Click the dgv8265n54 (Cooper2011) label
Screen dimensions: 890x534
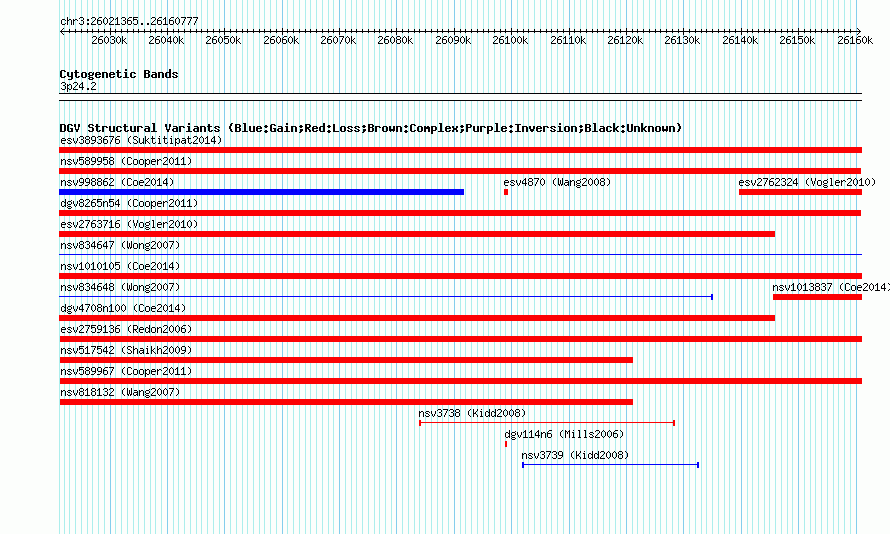[x=129, y=203]
